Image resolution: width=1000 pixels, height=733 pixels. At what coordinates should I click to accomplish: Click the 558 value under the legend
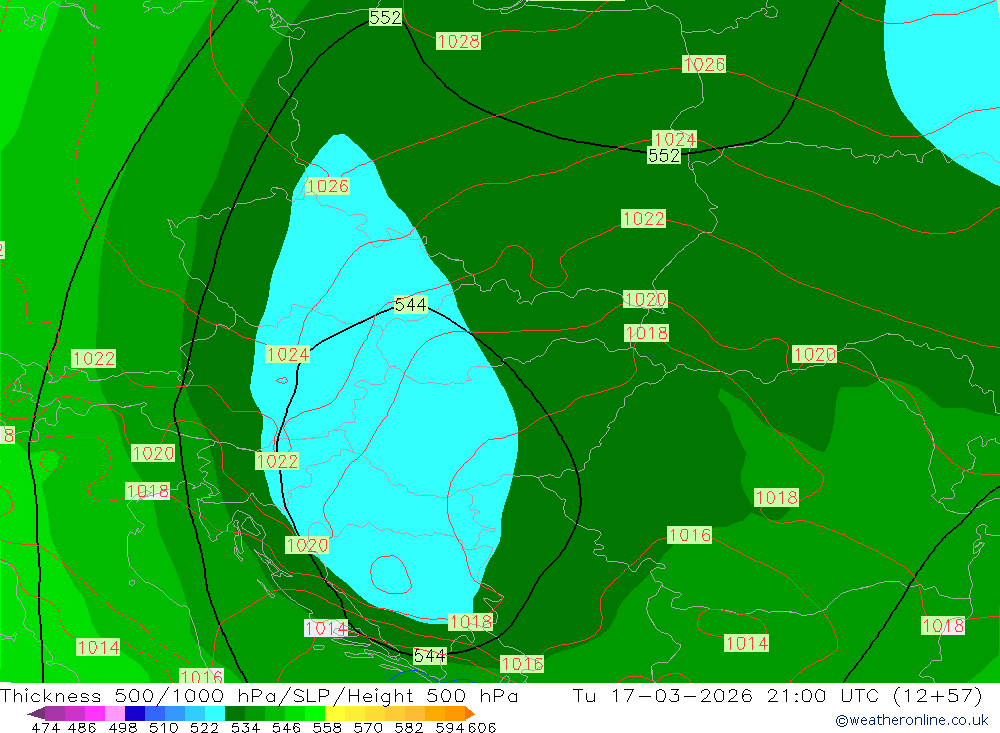tap(327, 728)
